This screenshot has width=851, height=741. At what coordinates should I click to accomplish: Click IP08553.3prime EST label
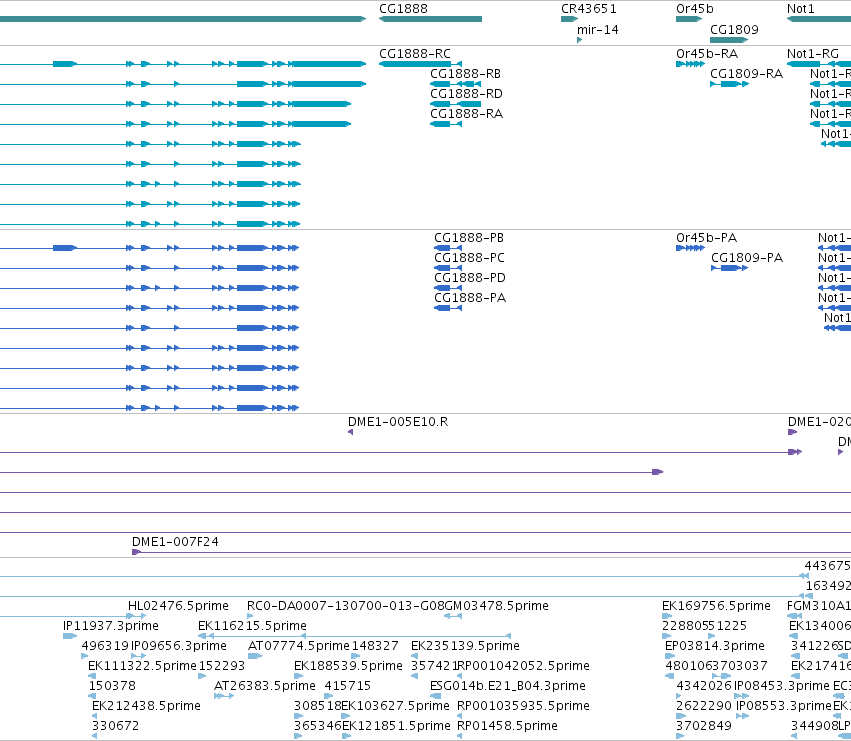coord(784,706)
